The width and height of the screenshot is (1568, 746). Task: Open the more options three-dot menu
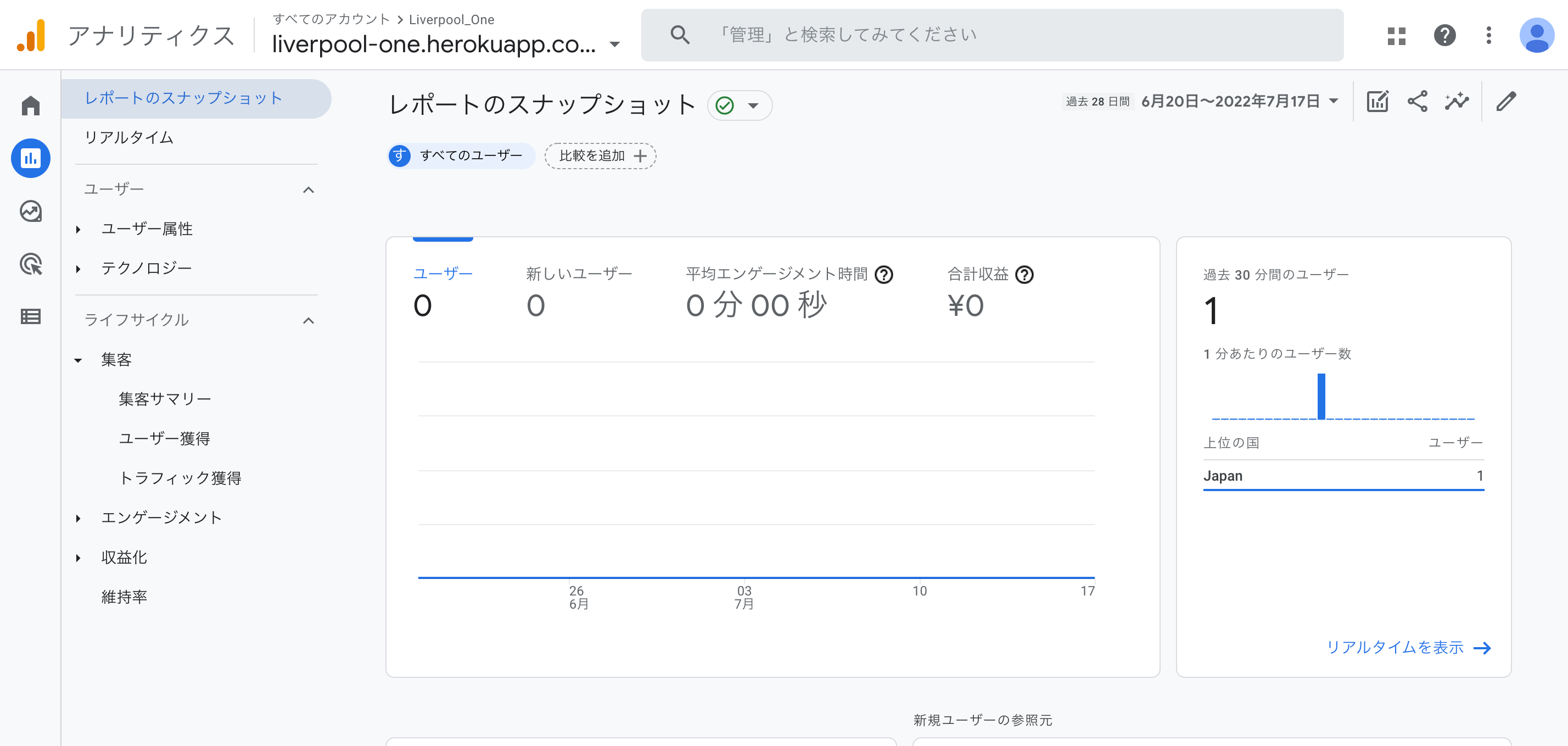click(1489, 35)
